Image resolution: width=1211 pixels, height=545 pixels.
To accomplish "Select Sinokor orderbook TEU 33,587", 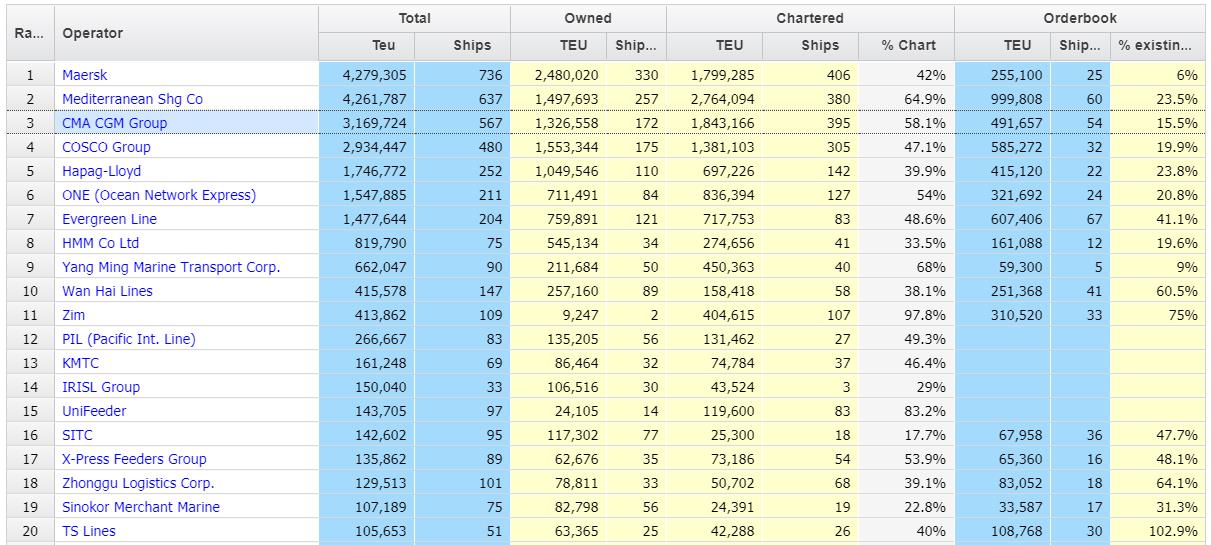I will [x=1003, y=507].
